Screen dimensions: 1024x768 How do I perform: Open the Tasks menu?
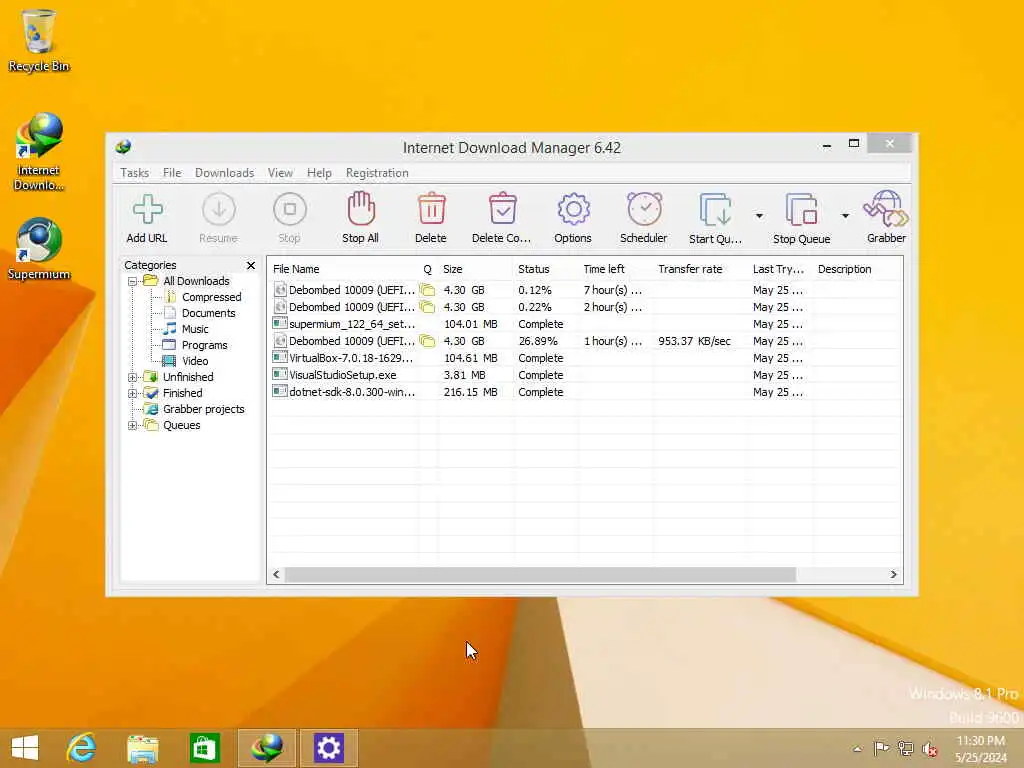tap(135, 173)
